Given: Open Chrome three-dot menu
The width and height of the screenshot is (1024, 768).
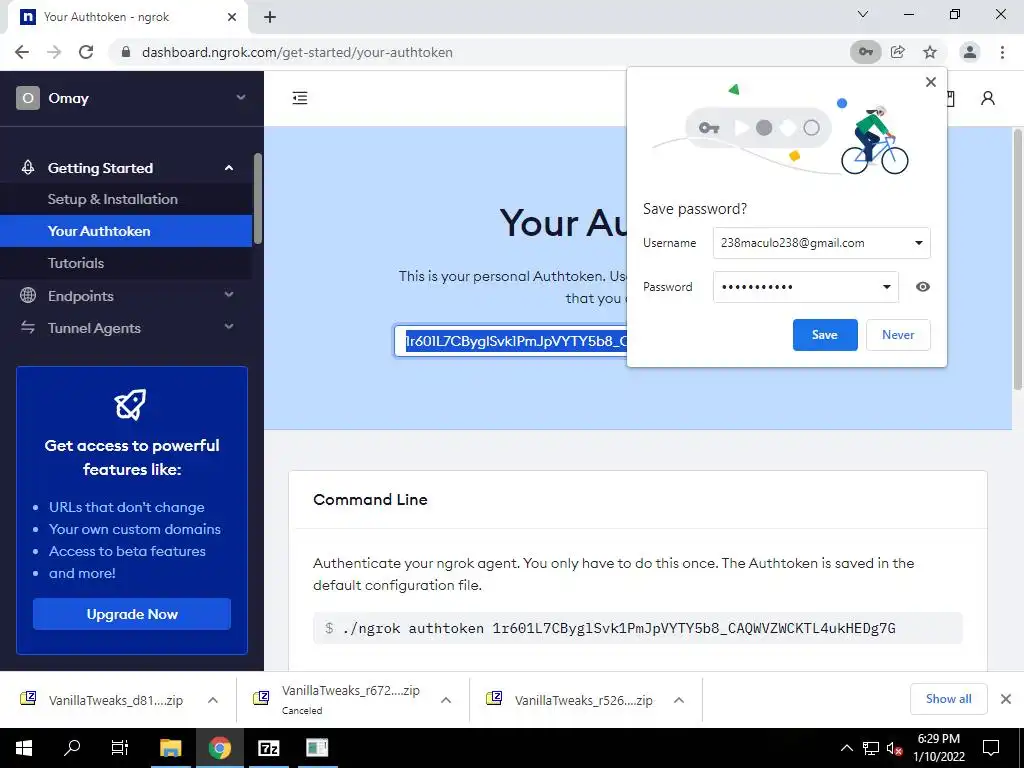Looking at the screenshot, I should point(1002,52).
